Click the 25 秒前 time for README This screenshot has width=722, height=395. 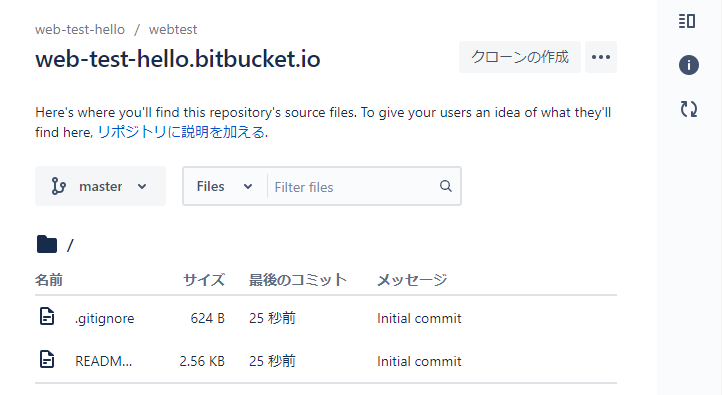272,361
